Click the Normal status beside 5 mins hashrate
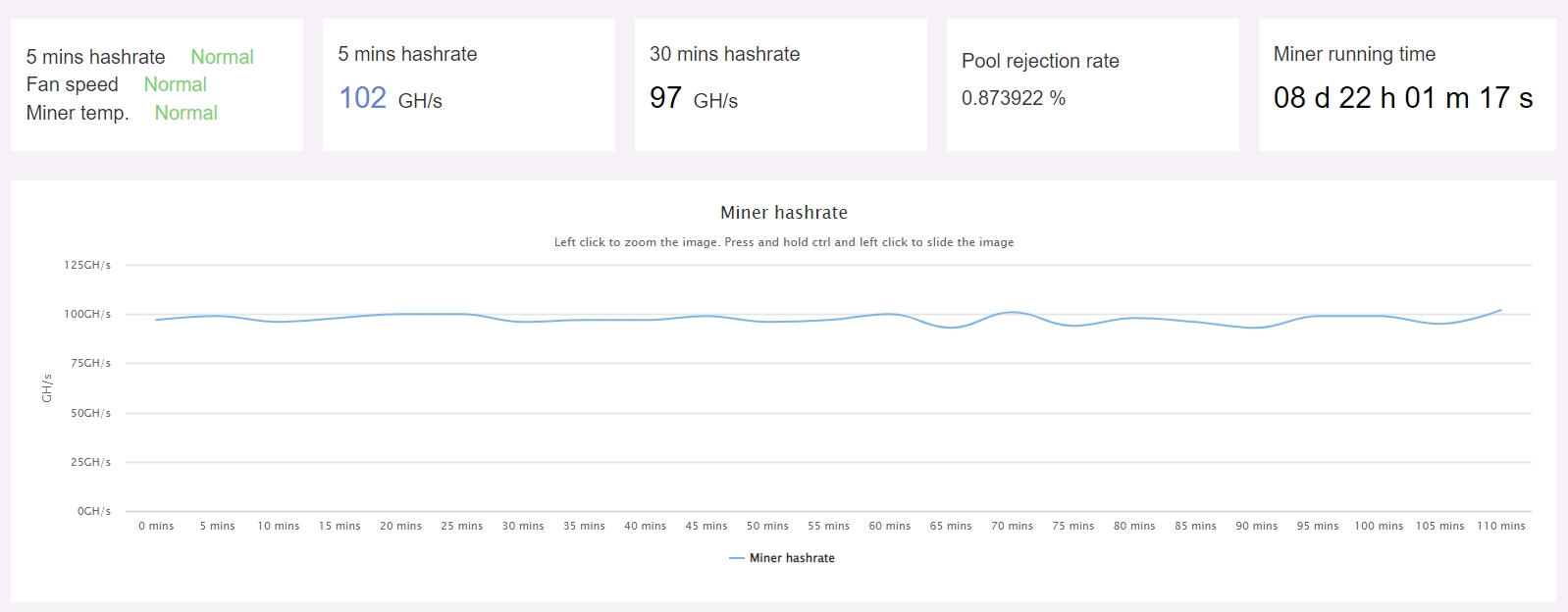The height and width of the screenshot is (612, 1568). 222,57
